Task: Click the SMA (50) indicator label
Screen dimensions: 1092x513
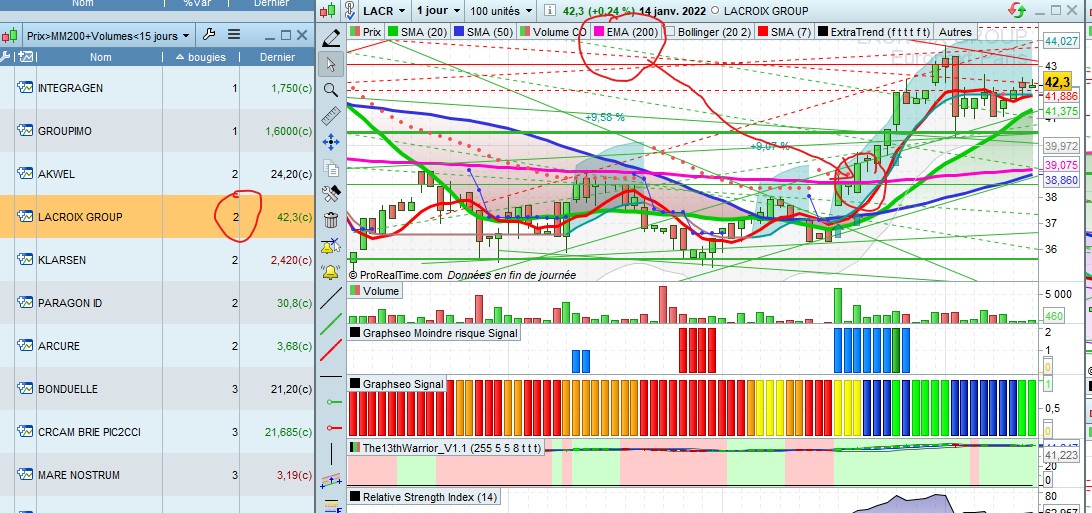Action: click(482, 32)
